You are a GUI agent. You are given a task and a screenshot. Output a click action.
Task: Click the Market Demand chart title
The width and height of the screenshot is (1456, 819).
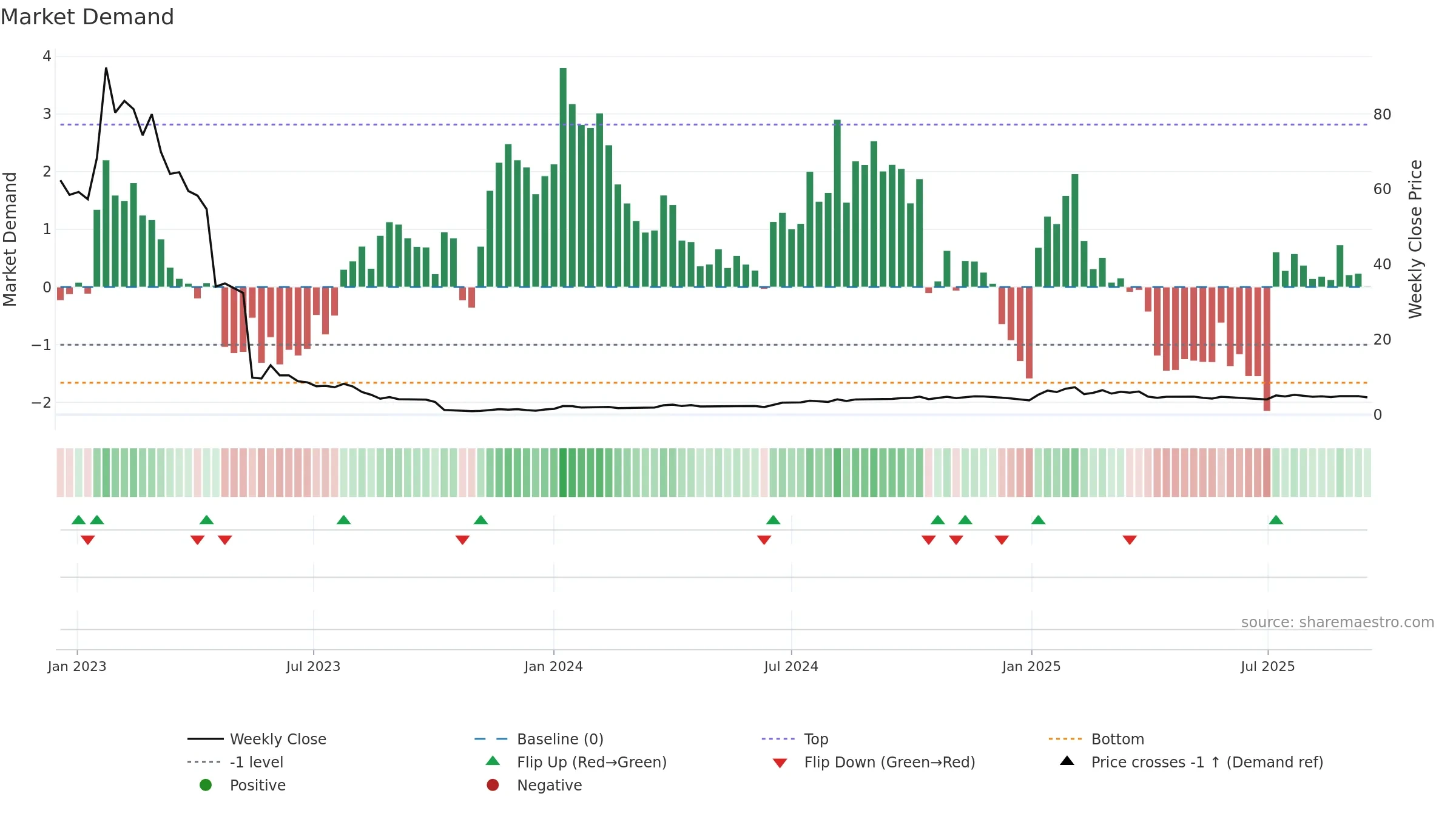pos(87,17)
